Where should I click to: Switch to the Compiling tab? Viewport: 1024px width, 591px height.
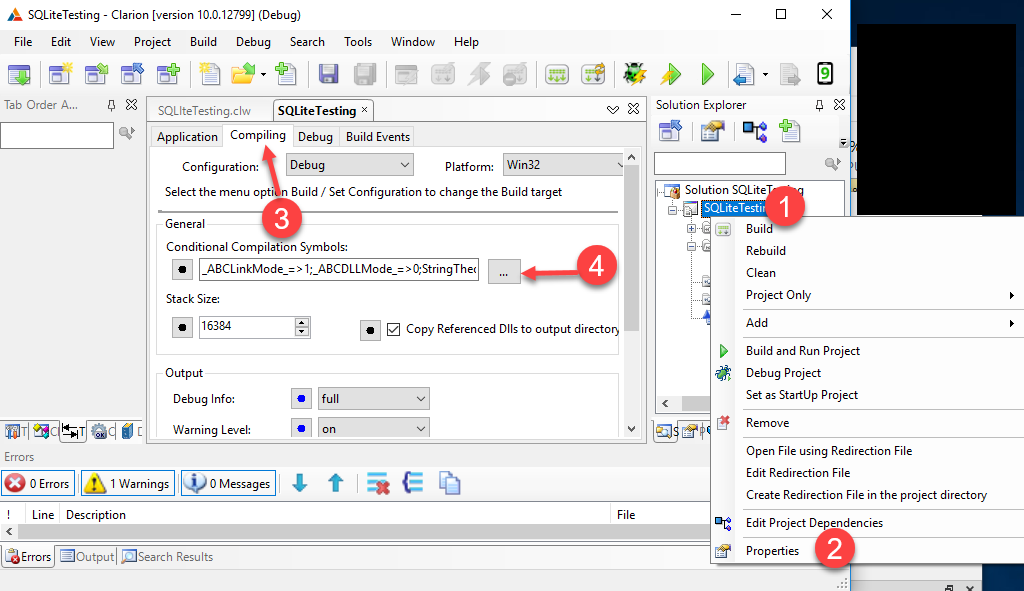(257, 136)
